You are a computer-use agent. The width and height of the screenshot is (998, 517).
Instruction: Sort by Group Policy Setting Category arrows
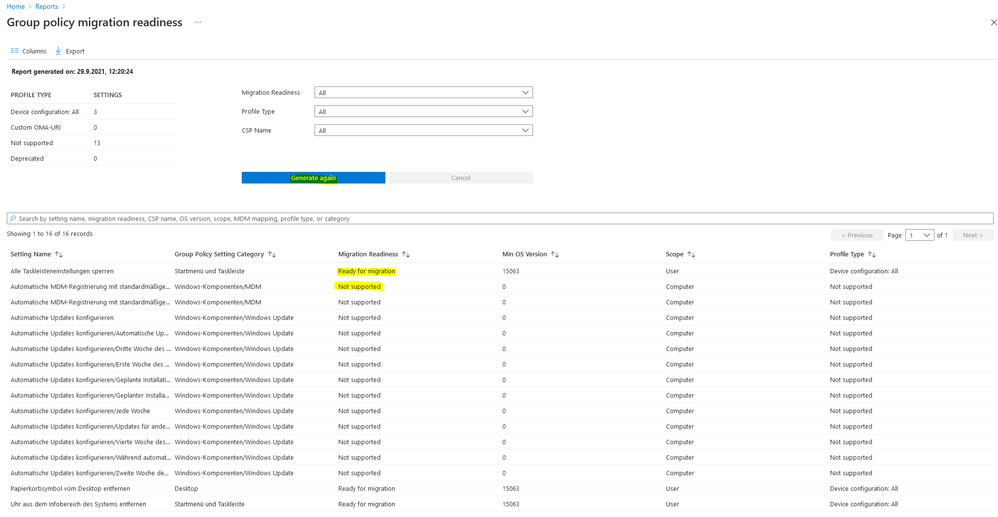[272, 254]
